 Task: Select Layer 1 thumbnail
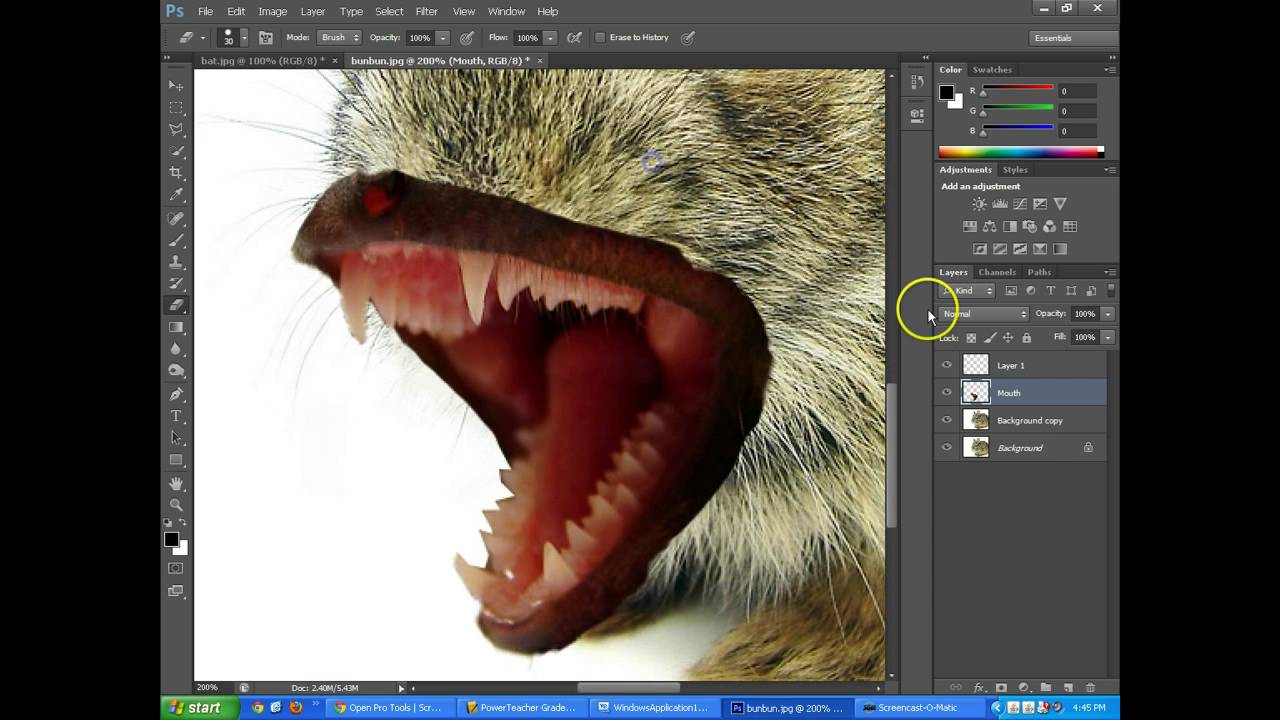click(975, 365)
